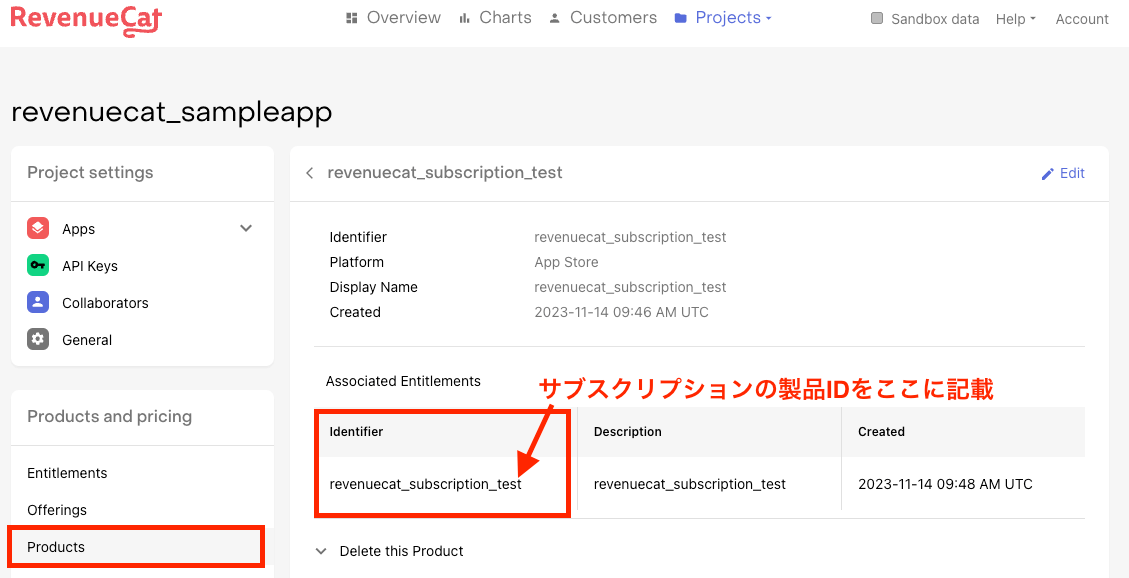Click the entitlement created date 09:48 AM
Image resolution: width=1129 pixels, height=578 pixels.
pos(945,484)
